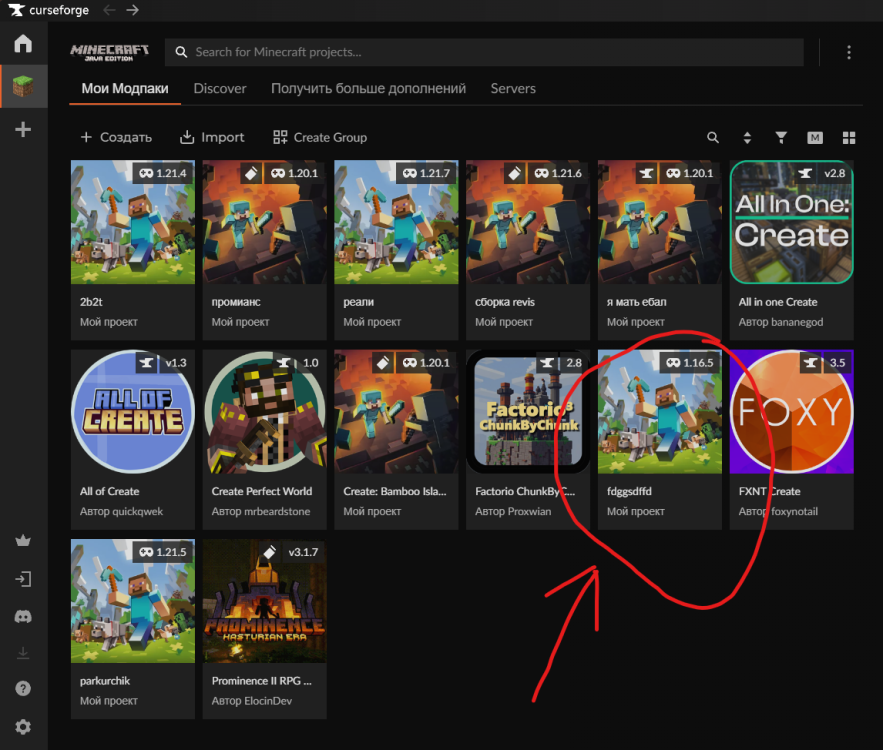This screenshot has width=883, height=750.
Task: Click the 2.8 badge on Factorio ChunkByChunk
Action: point(574,363)
